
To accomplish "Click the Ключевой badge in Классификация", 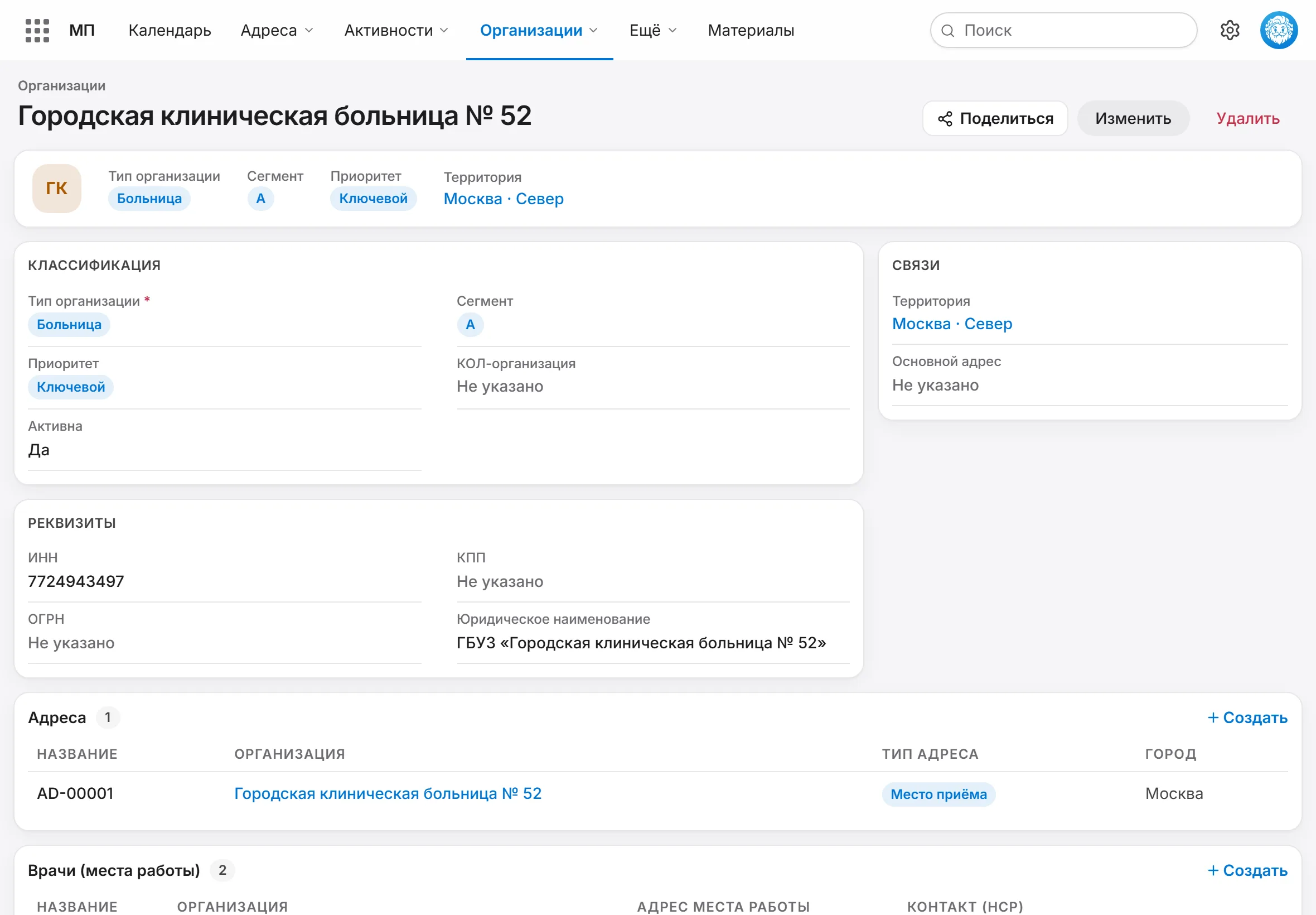I will 70,387.
